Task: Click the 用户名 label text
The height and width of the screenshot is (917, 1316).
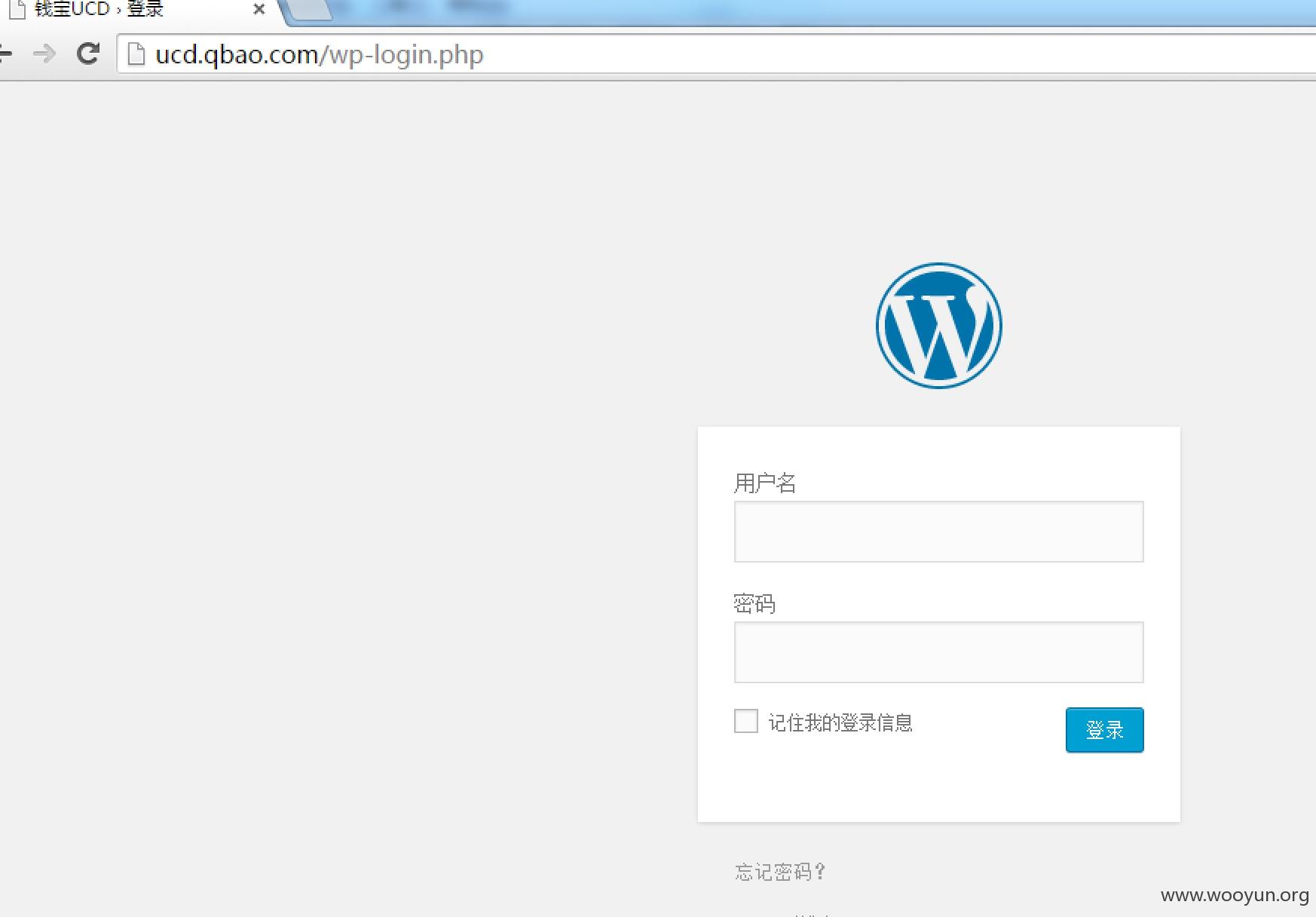Action: tap(765, 483)
